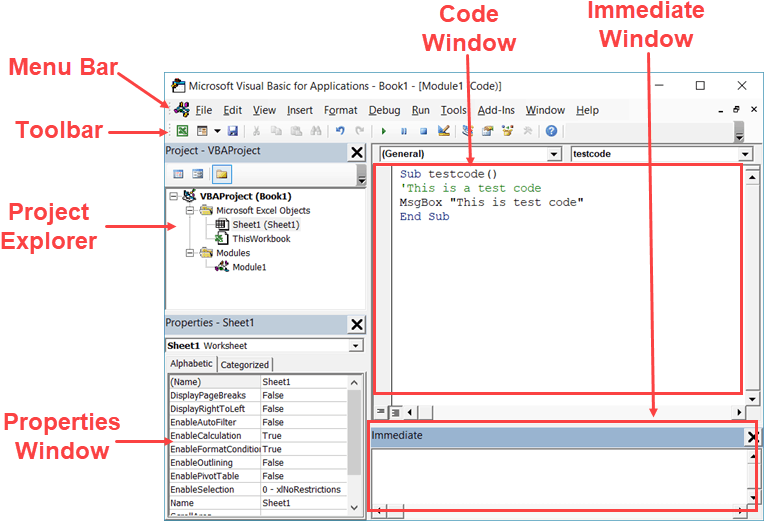764x521 pixels.
Task: Click the Paste clipboard icon
Action: coord(296,131)
